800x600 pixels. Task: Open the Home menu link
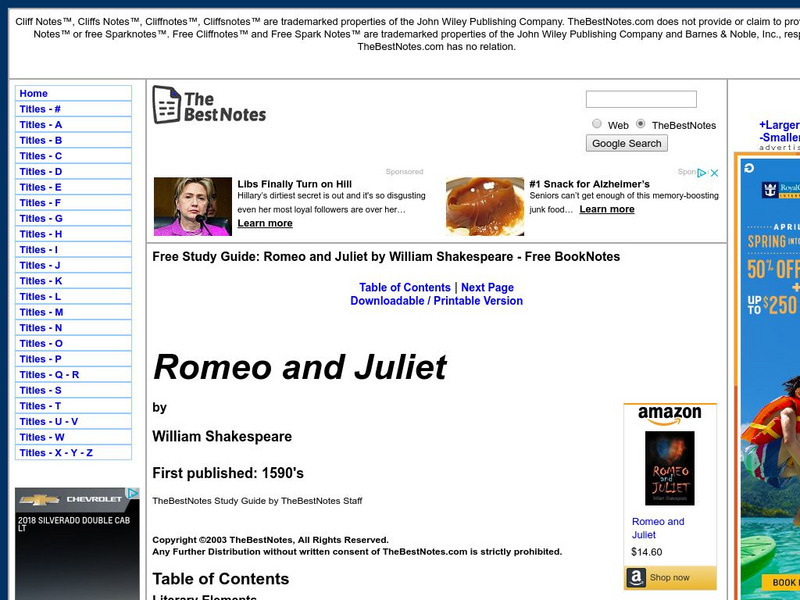click(73, 93)
